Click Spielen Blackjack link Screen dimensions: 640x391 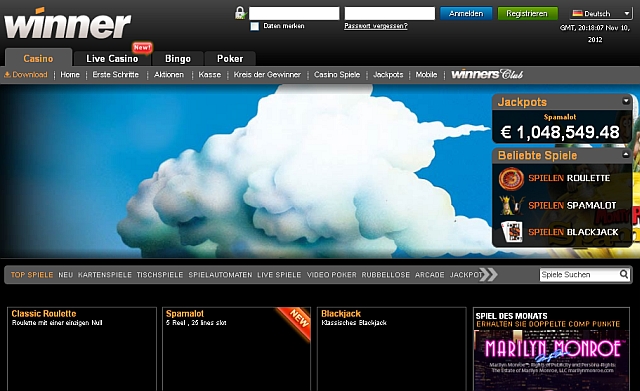tap(573, 232)
